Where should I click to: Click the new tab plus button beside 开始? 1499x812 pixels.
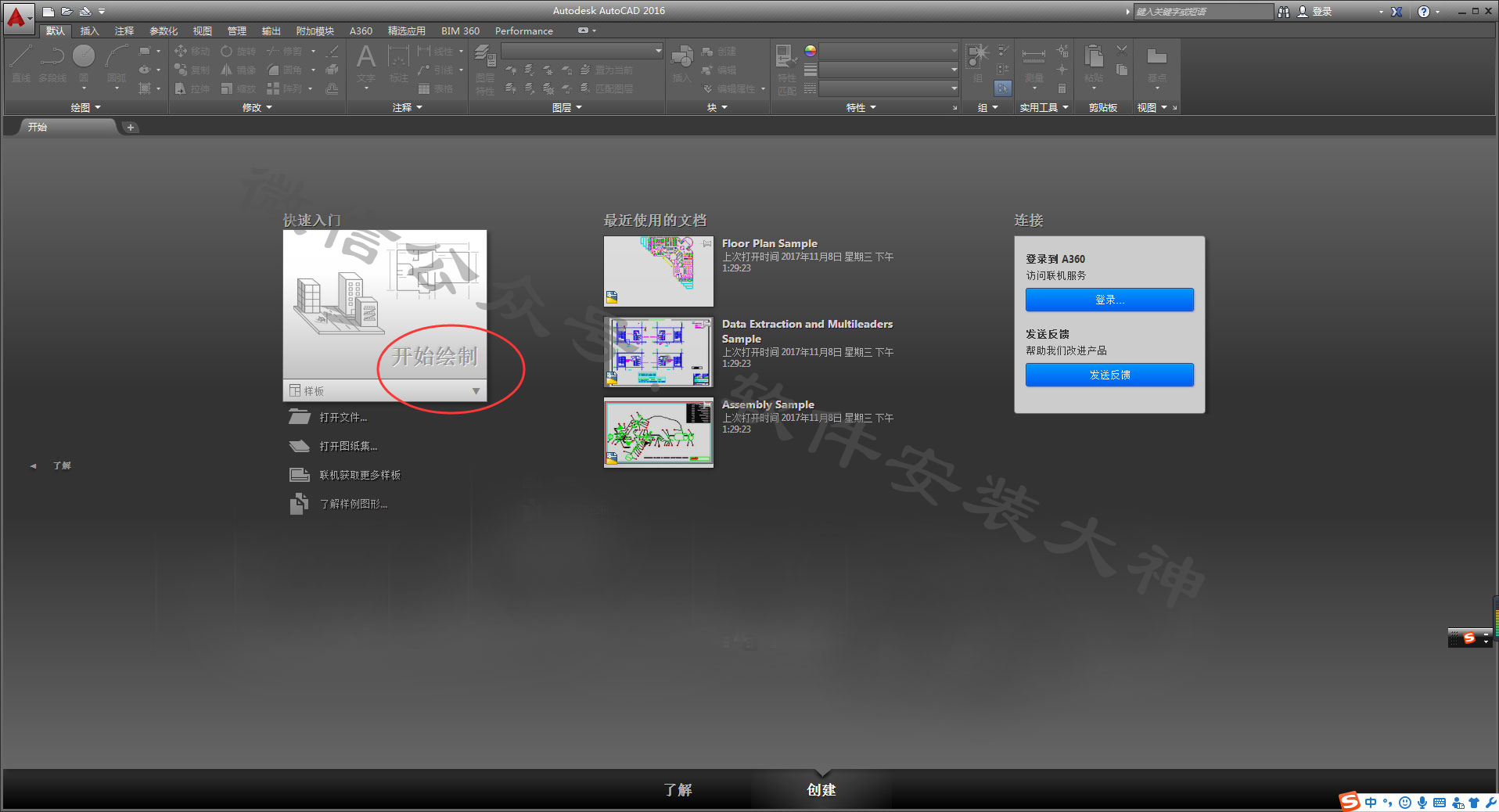pos(131,128)
